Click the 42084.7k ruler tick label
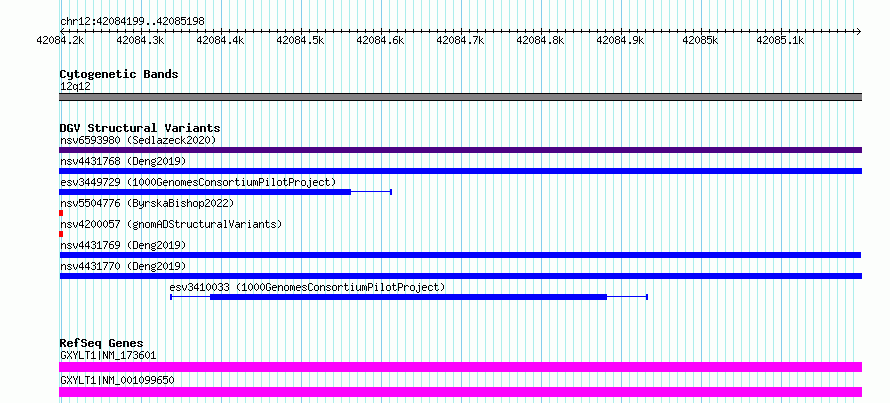890x403 pixels. 460,40
